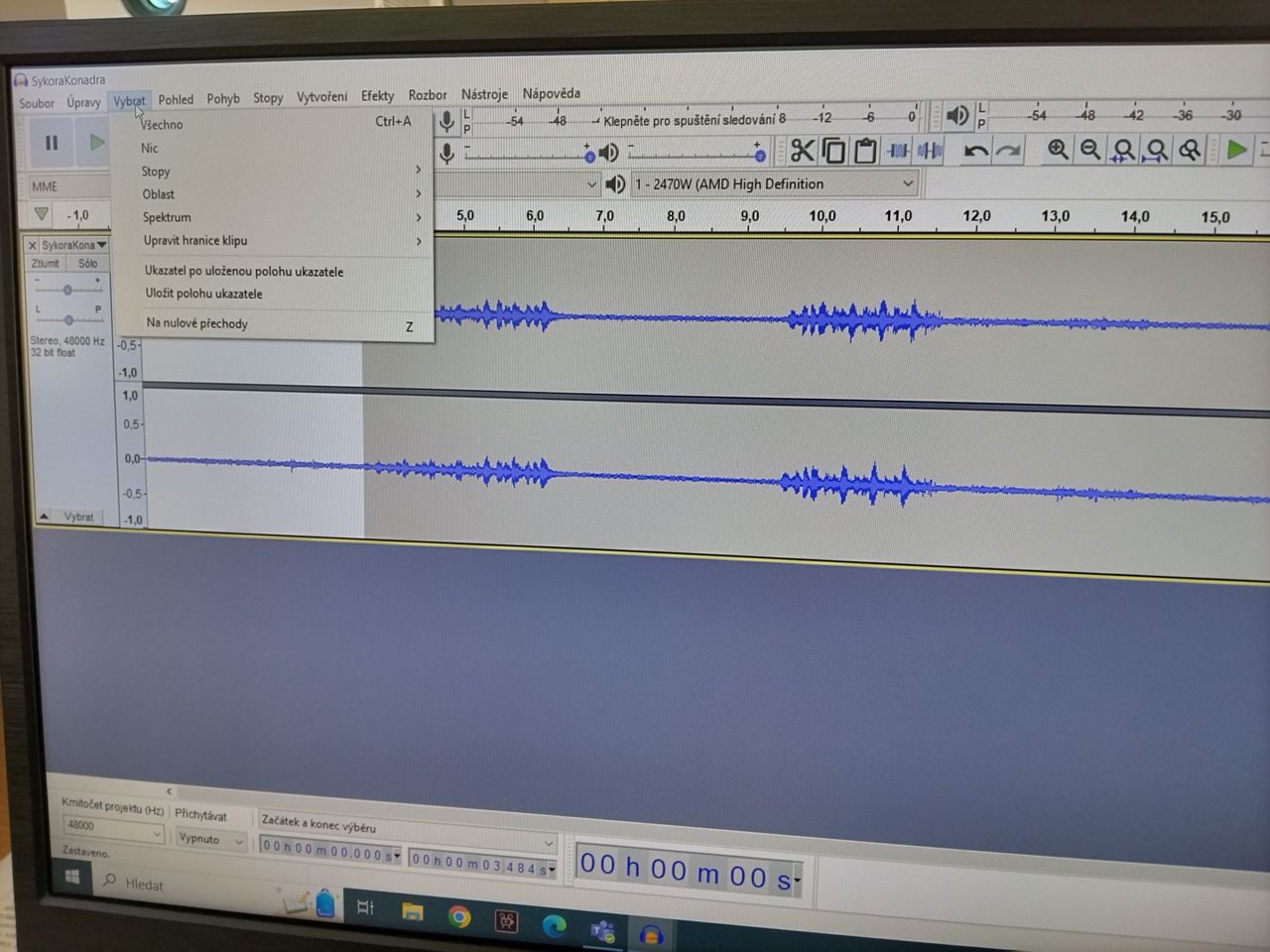Click the recording volume slider

(528, 156)
